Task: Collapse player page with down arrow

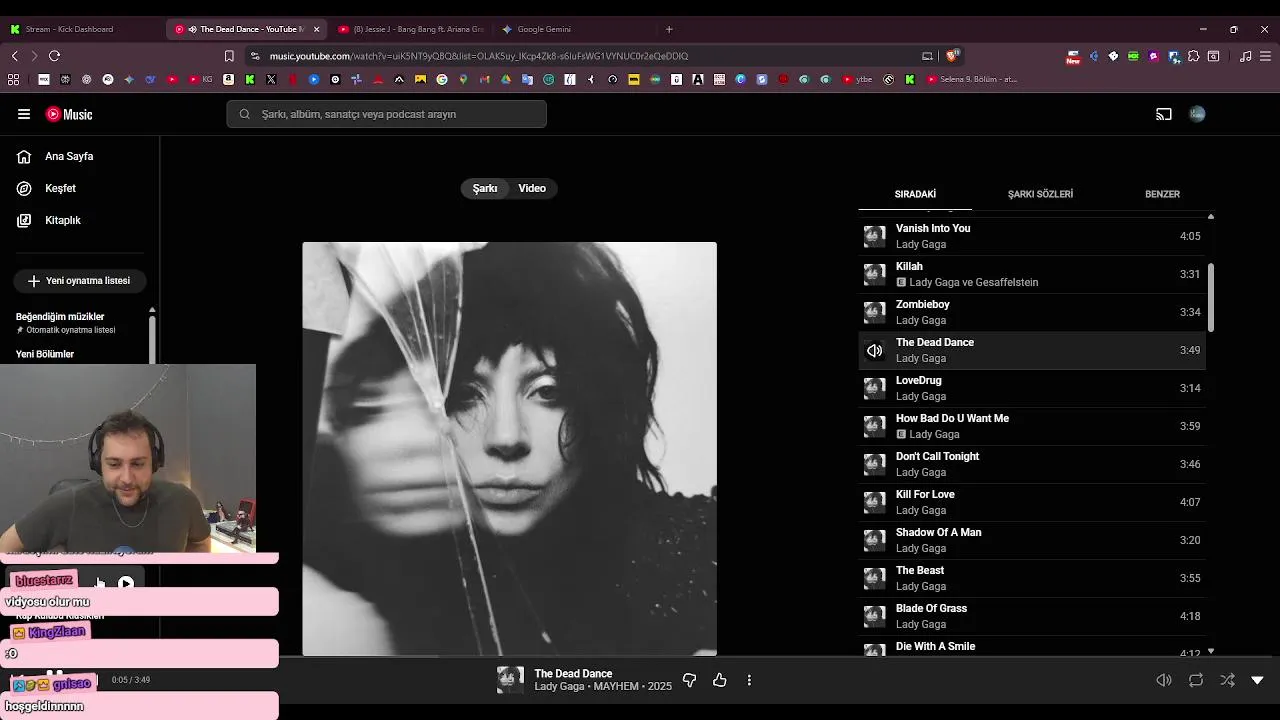Action: tap(1258, 680)
